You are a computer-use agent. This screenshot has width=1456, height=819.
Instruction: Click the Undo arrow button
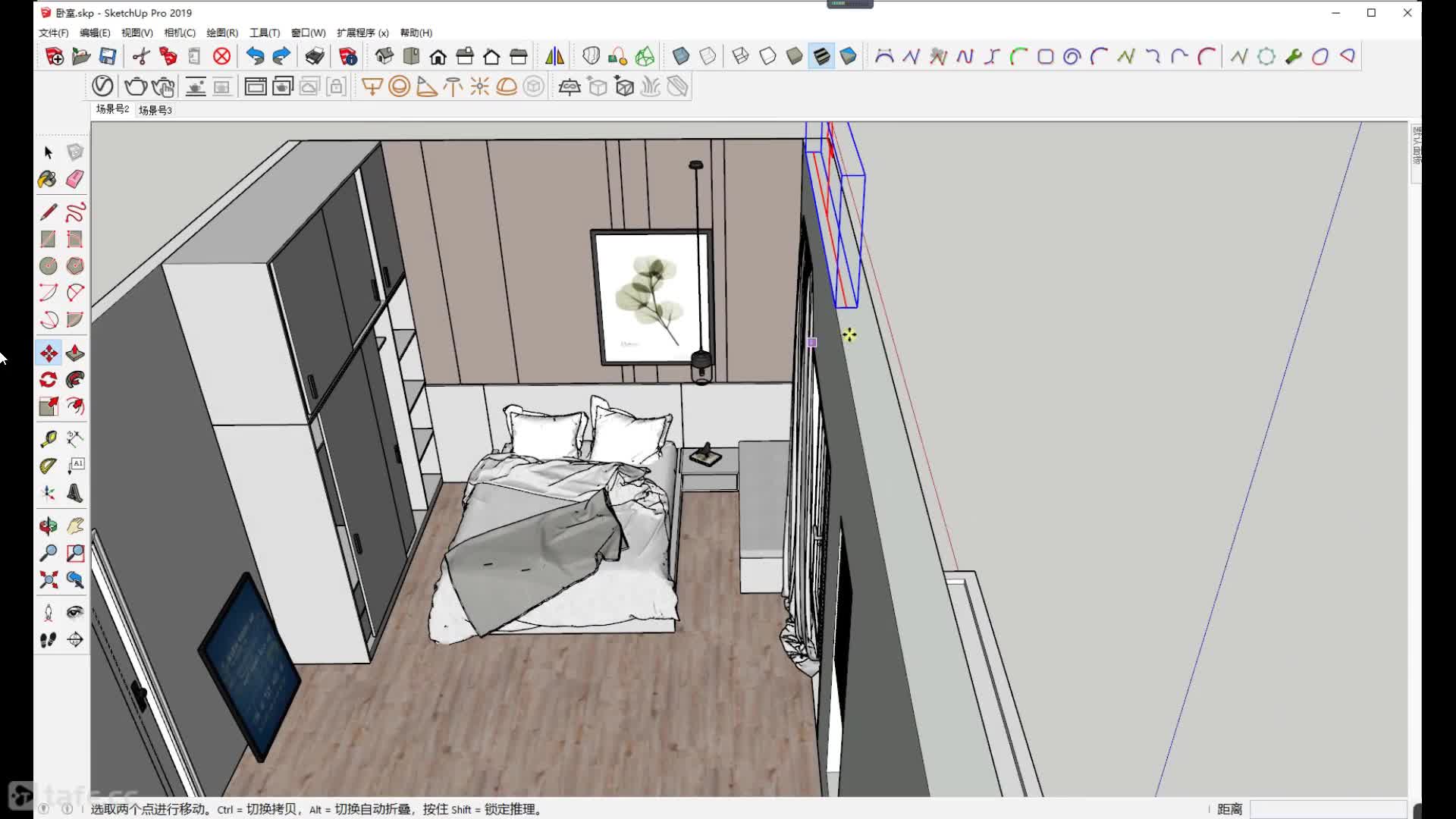pos(255,56)
